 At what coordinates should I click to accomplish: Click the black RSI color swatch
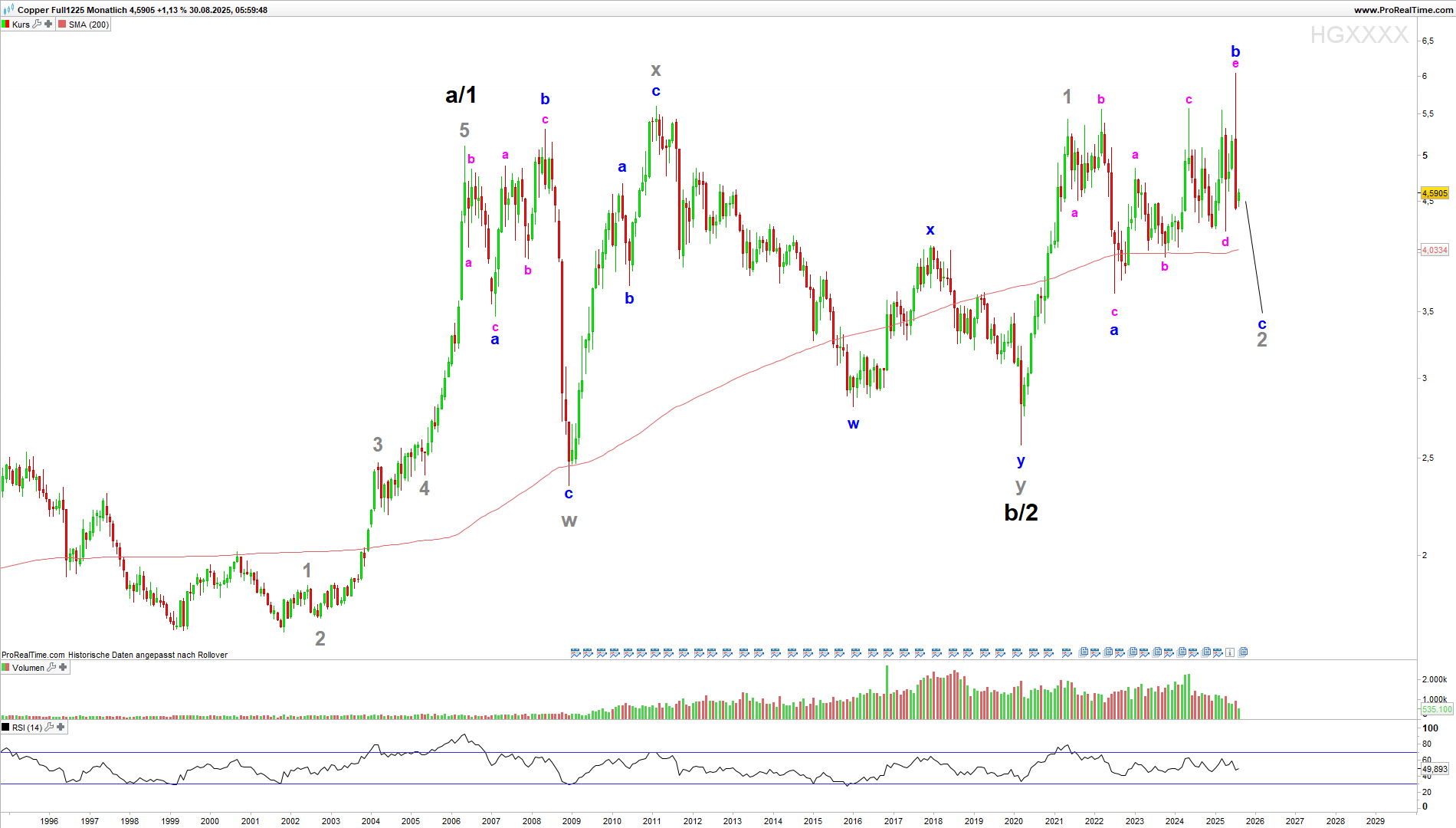tap(6, 728)
